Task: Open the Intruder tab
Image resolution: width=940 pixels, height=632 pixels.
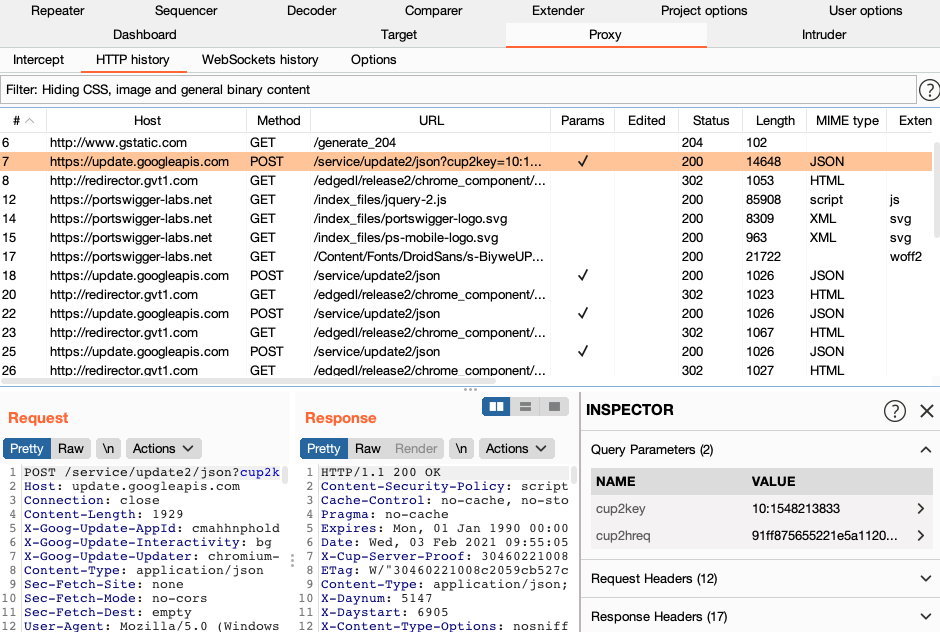Action: 823,35
